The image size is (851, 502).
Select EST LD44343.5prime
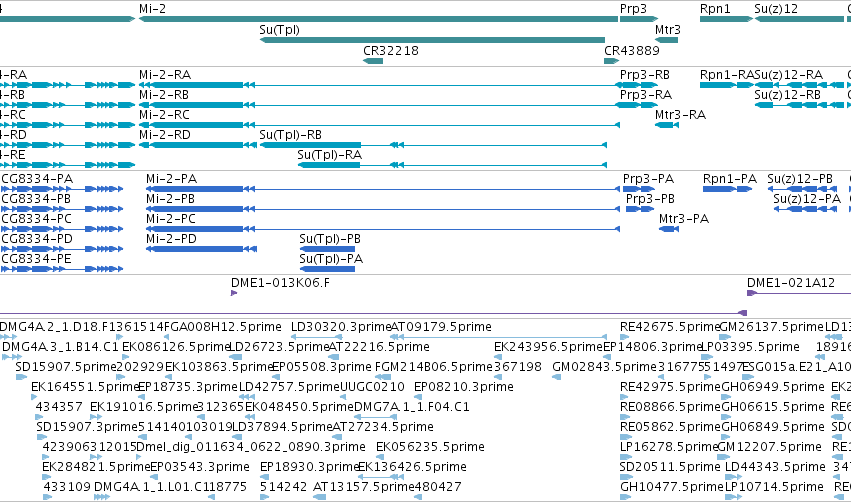pos(774,467)
